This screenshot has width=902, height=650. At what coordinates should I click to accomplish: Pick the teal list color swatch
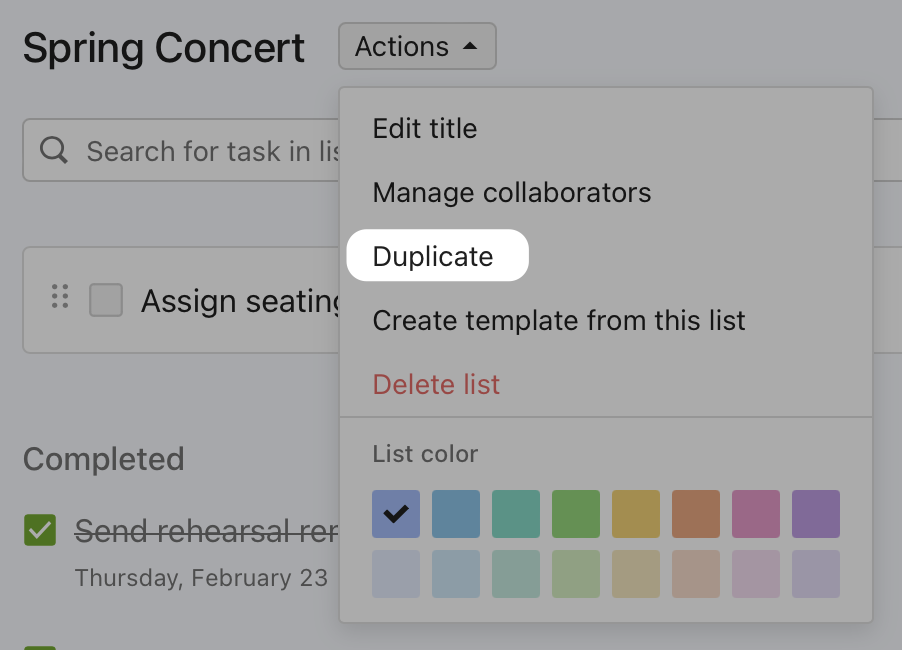(x=516, y=514)
